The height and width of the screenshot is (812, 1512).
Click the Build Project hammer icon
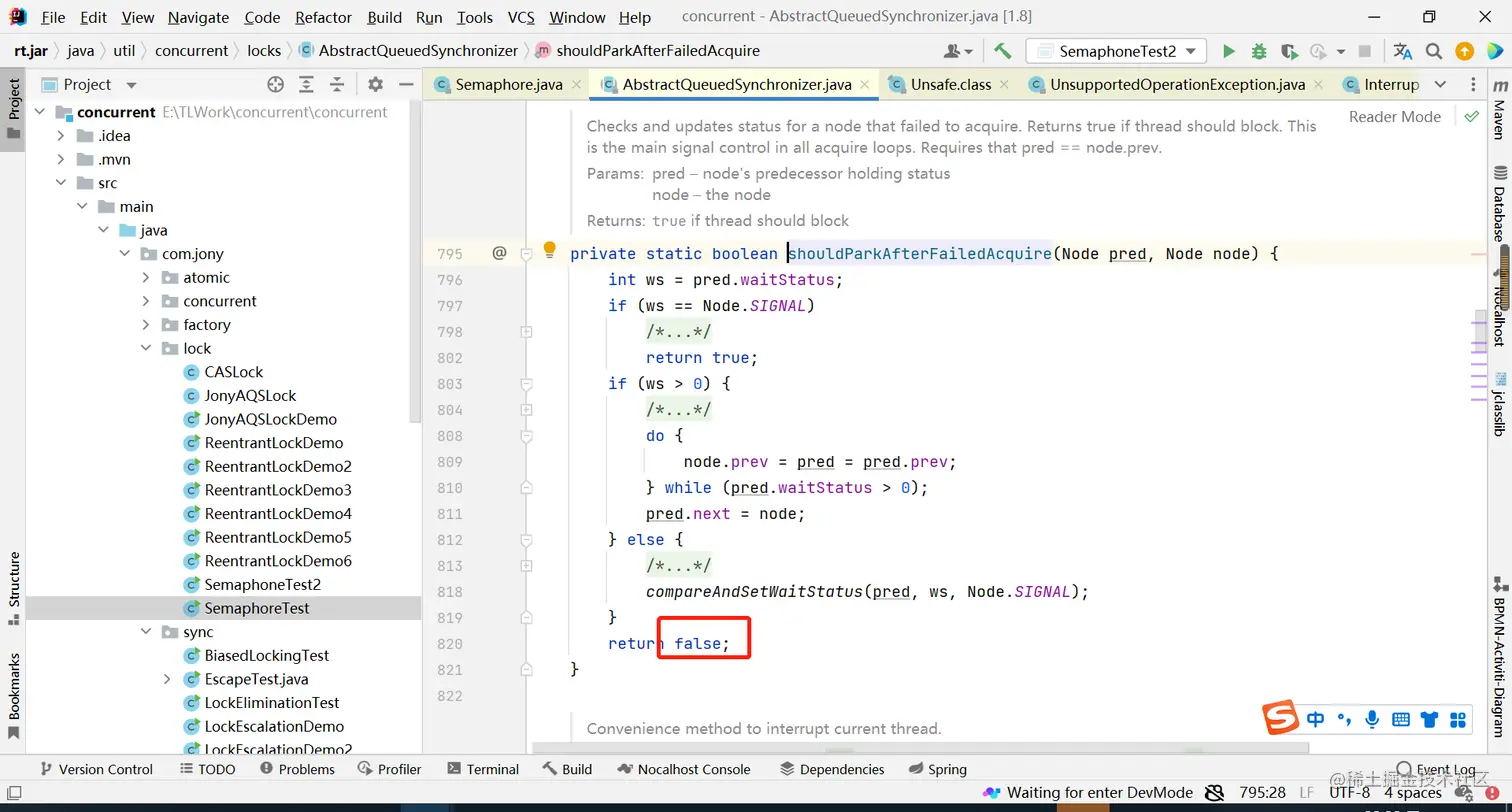(1002, 51)
